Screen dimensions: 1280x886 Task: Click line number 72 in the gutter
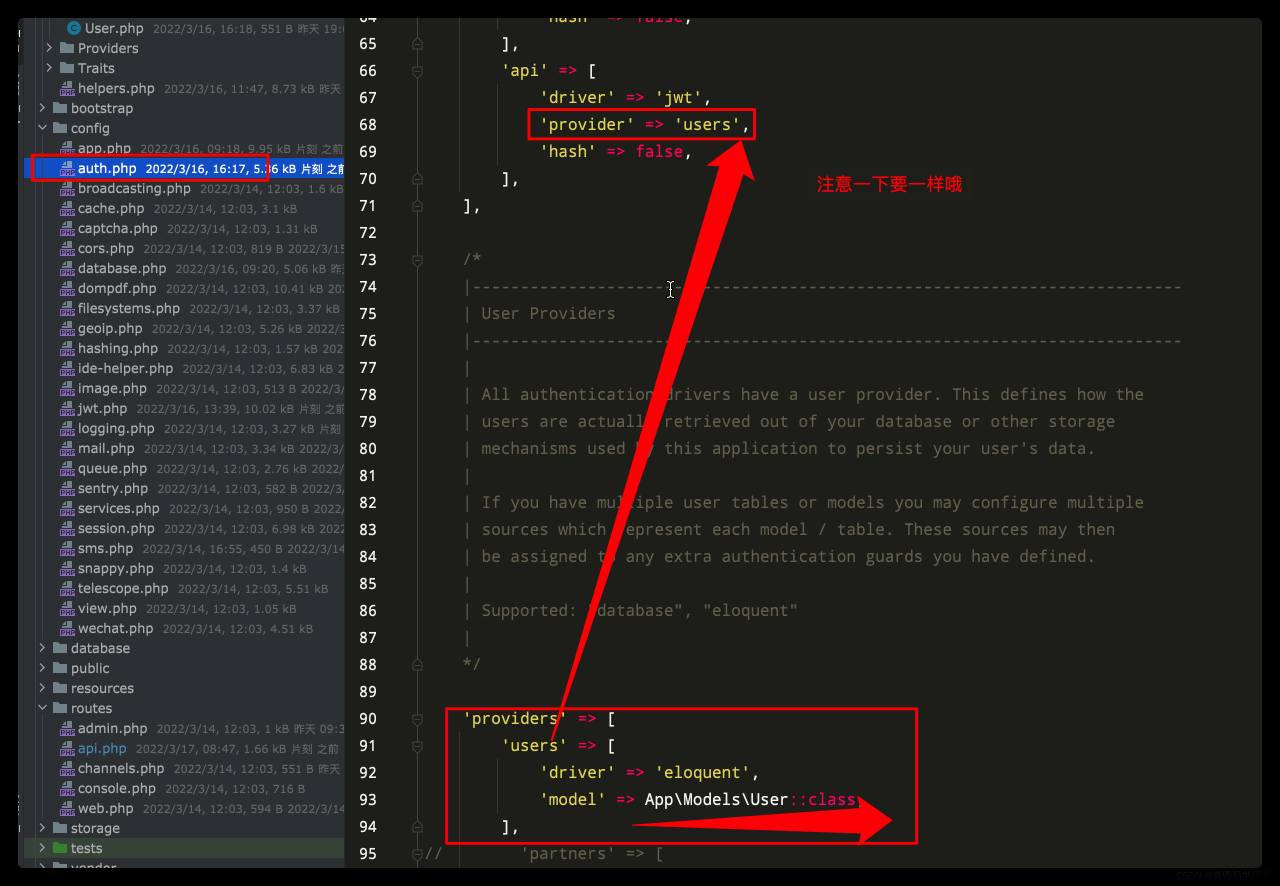point(367,233)
